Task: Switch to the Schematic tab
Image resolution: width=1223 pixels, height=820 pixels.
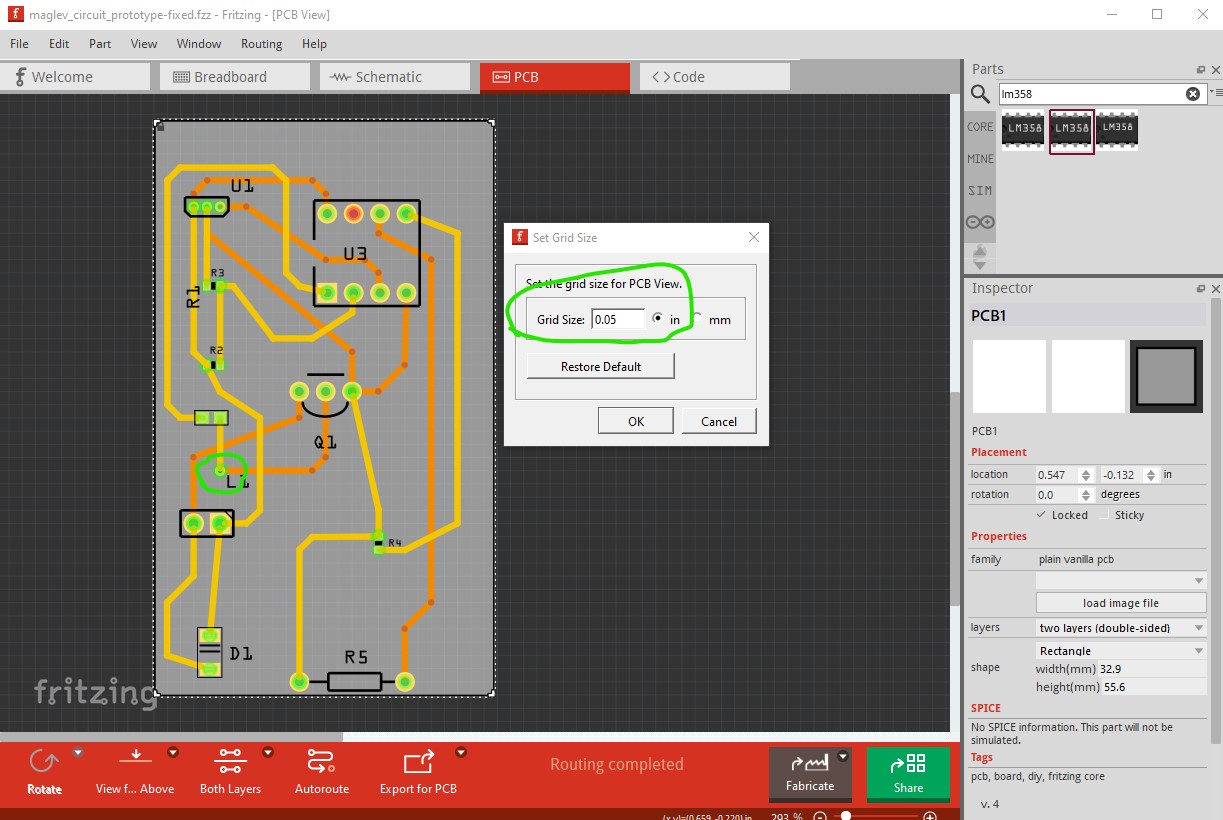Action: 395,77
